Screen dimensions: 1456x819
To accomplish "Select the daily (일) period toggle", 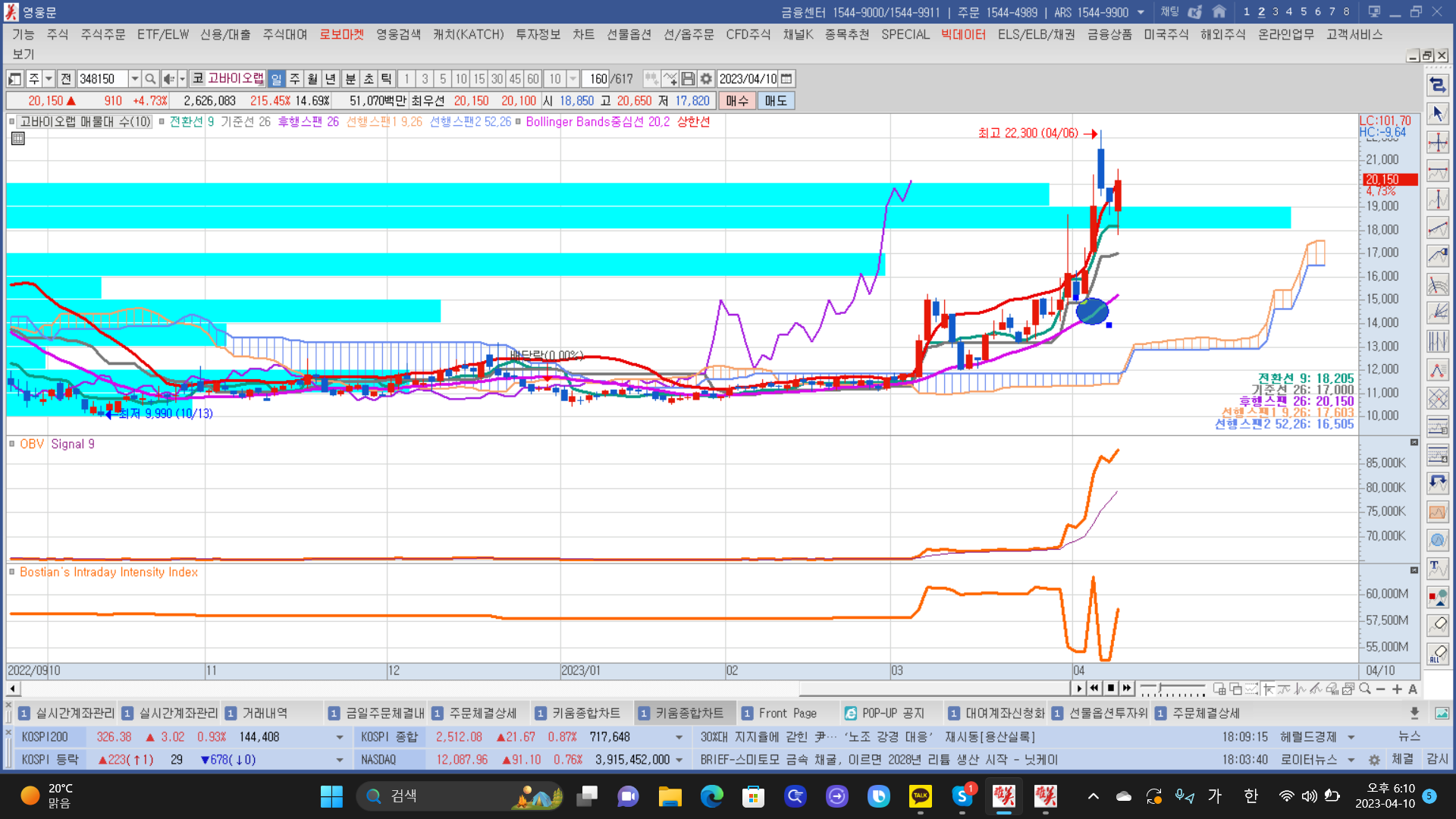I will coord(277,79).
